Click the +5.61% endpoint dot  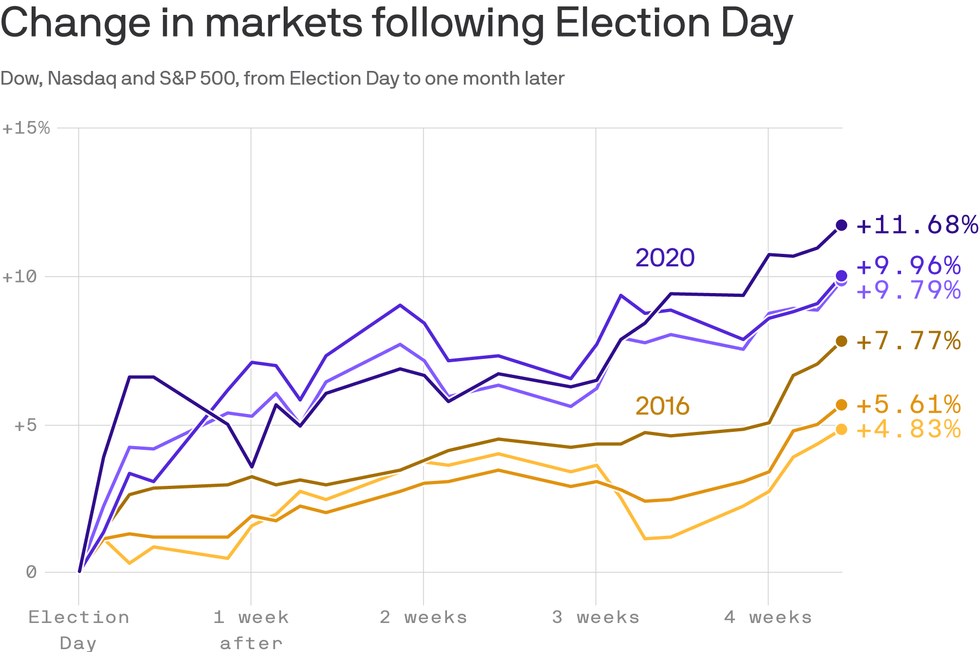[x=841, y=405]
